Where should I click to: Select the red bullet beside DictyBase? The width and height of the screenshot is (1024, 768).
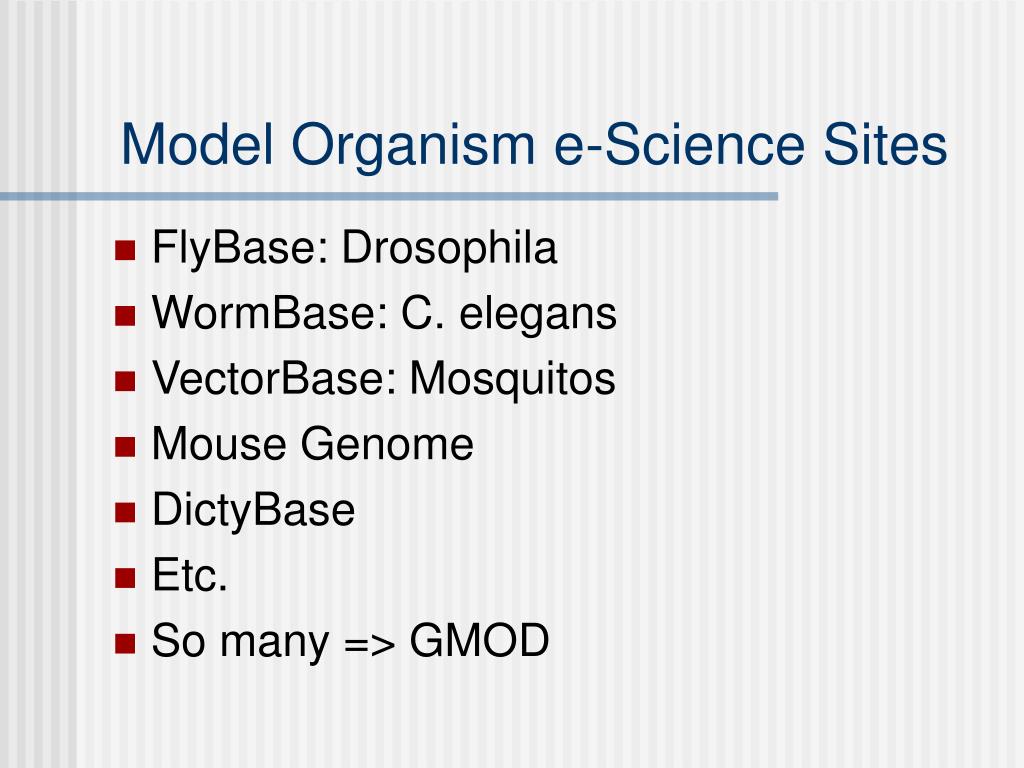coord(125,513)
